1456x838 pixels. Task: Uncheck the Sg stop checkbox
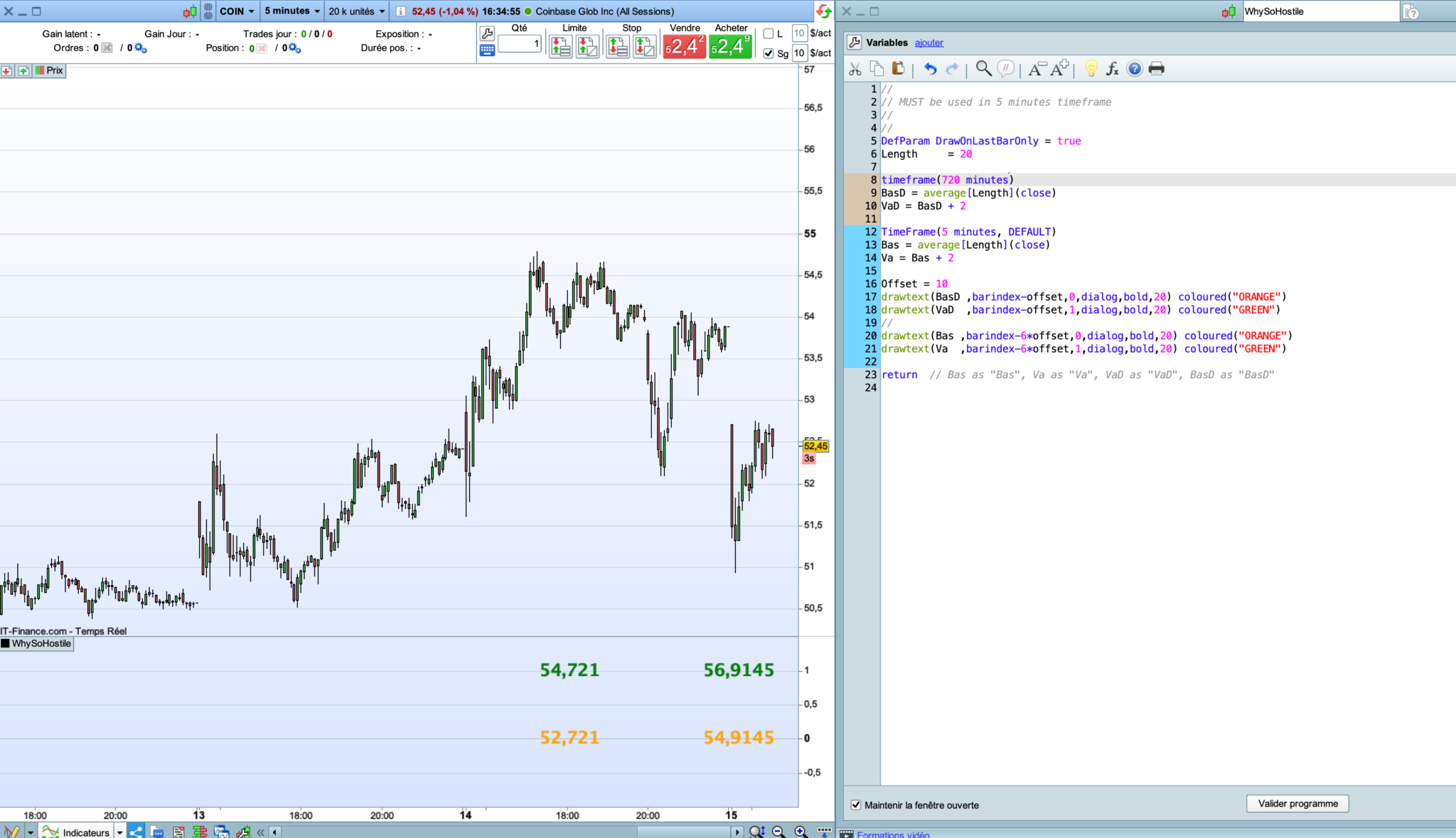[x=768, y=53]
